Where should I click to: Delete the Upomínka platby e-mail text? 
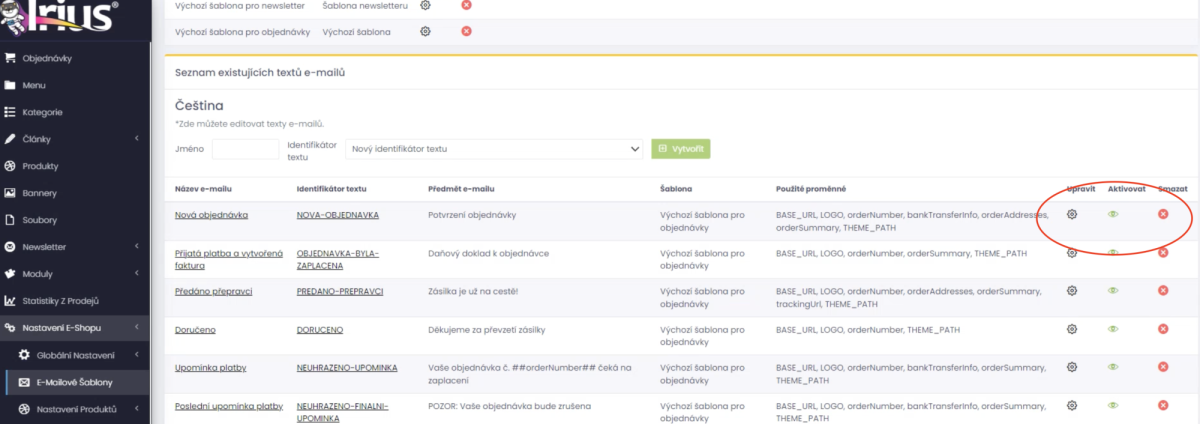pyautogui.click(x=1163, y=367)
